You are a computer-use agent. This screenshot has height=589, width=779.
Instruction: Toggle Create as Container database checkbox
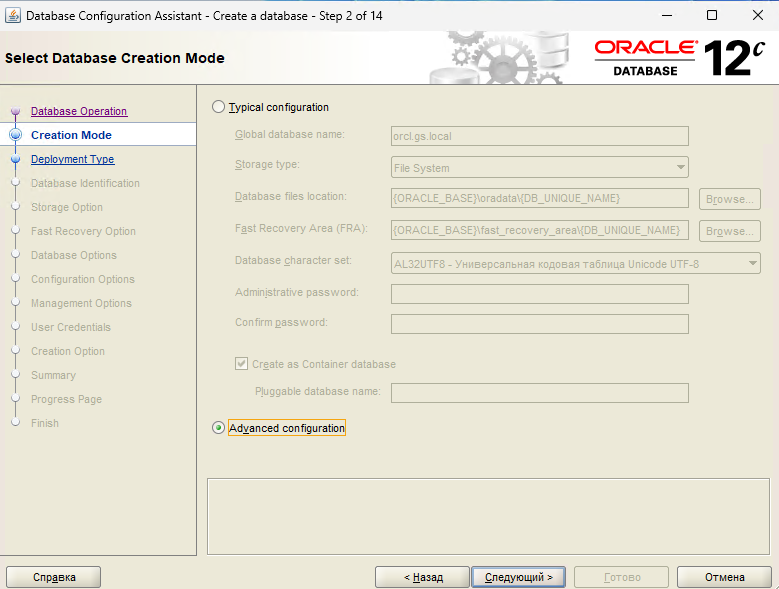tap(241, 364)
